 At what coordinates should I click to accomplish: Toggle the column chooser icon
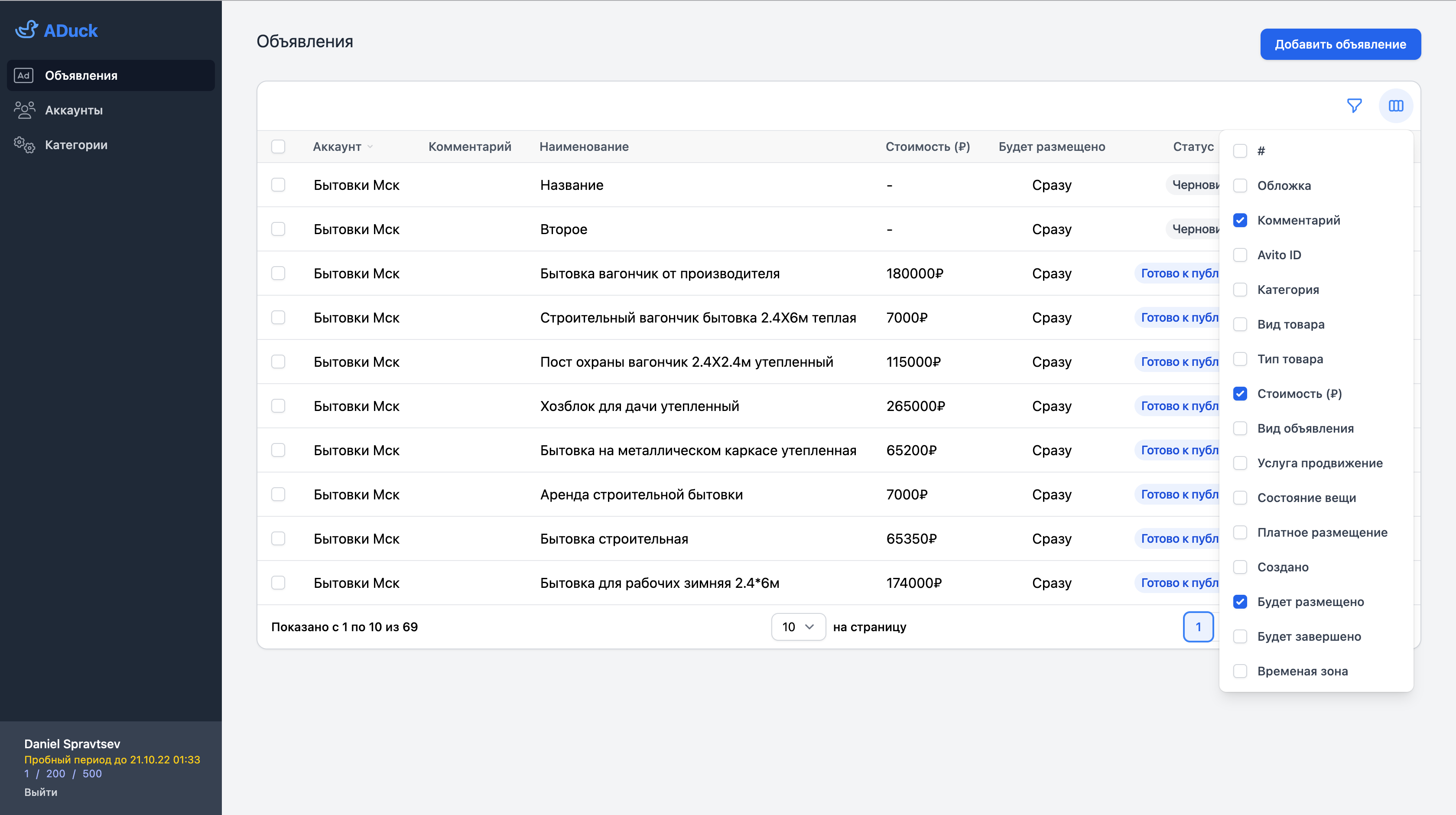tap(1395, 106)
